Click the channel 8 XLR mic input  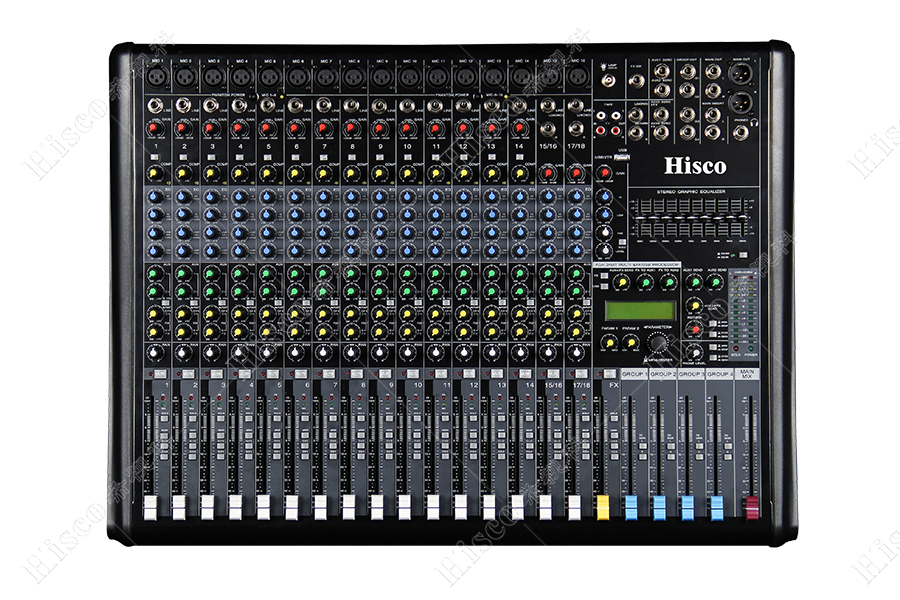[x=352, y=75]
